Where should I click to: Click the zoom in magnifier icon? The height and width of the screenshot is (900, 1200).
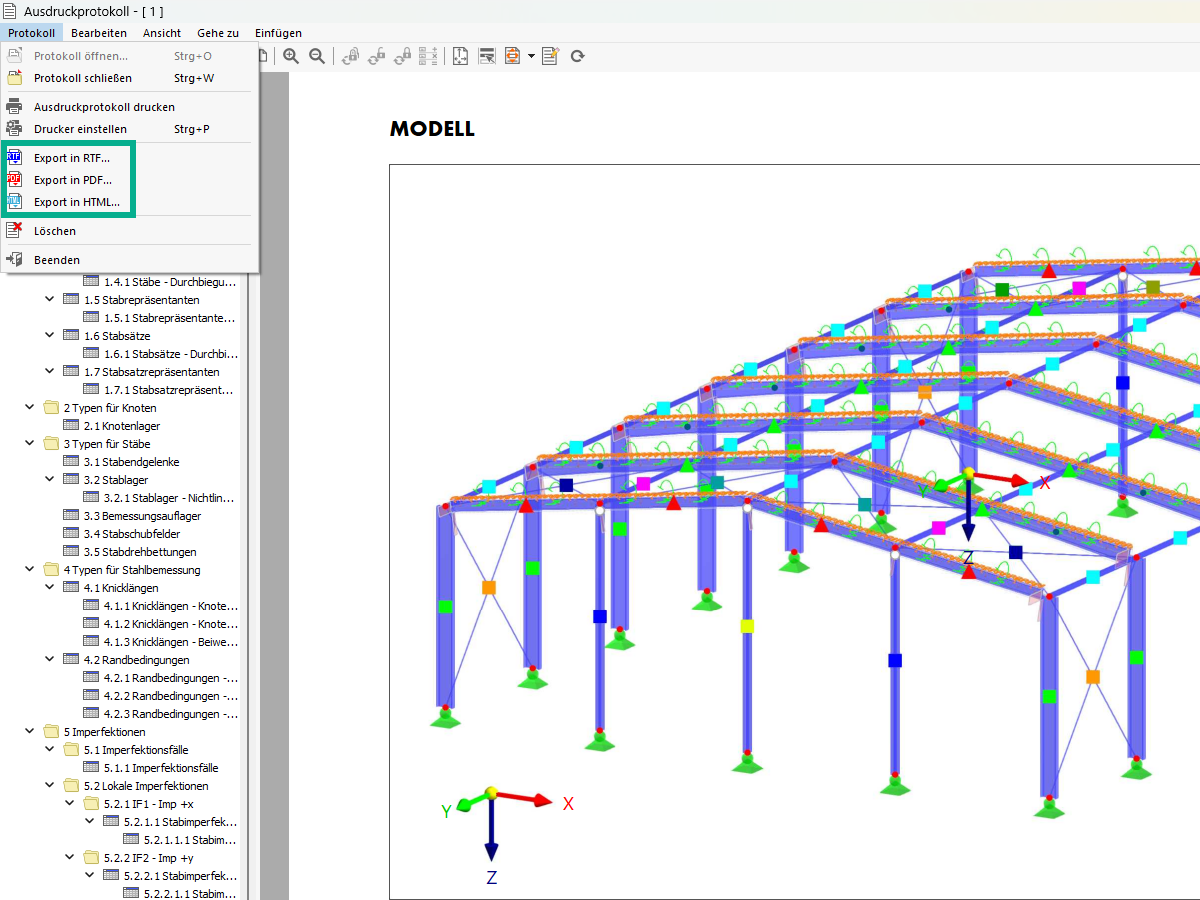[291, 56]
